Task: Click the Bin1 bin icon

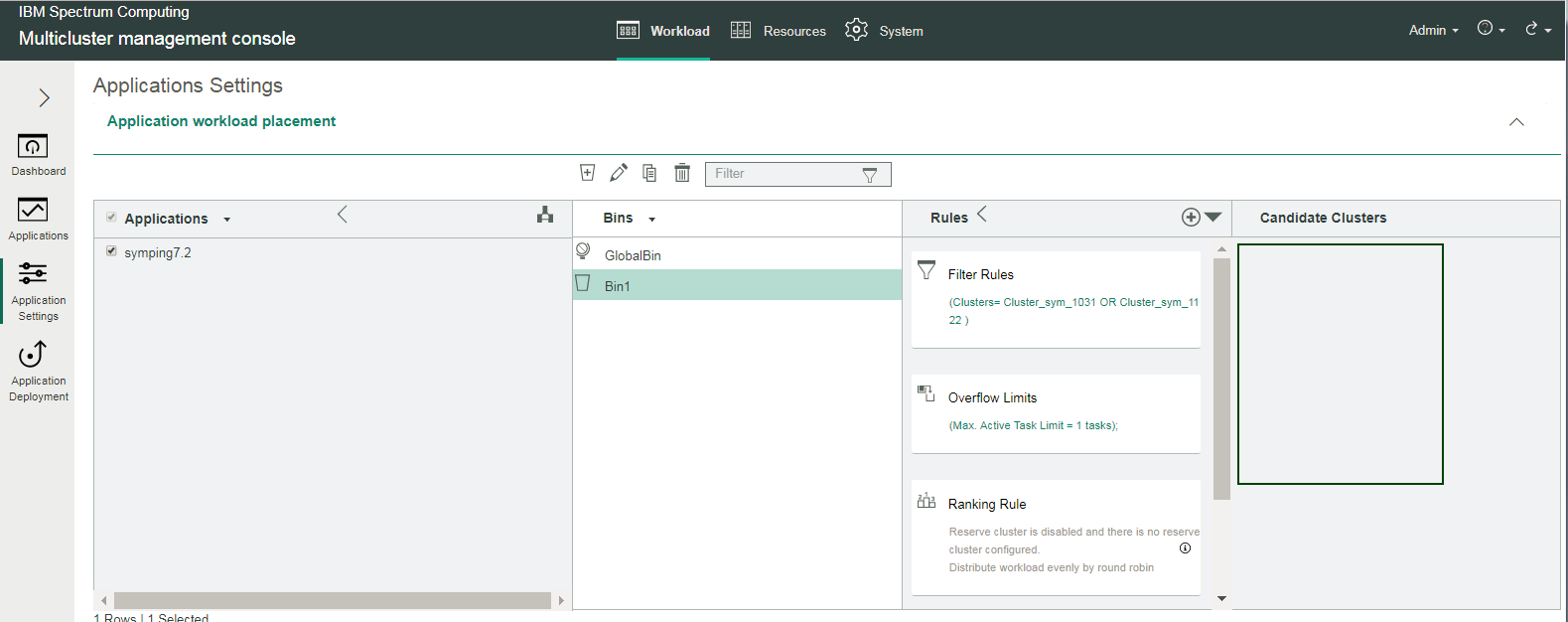Action: [583, 283]
